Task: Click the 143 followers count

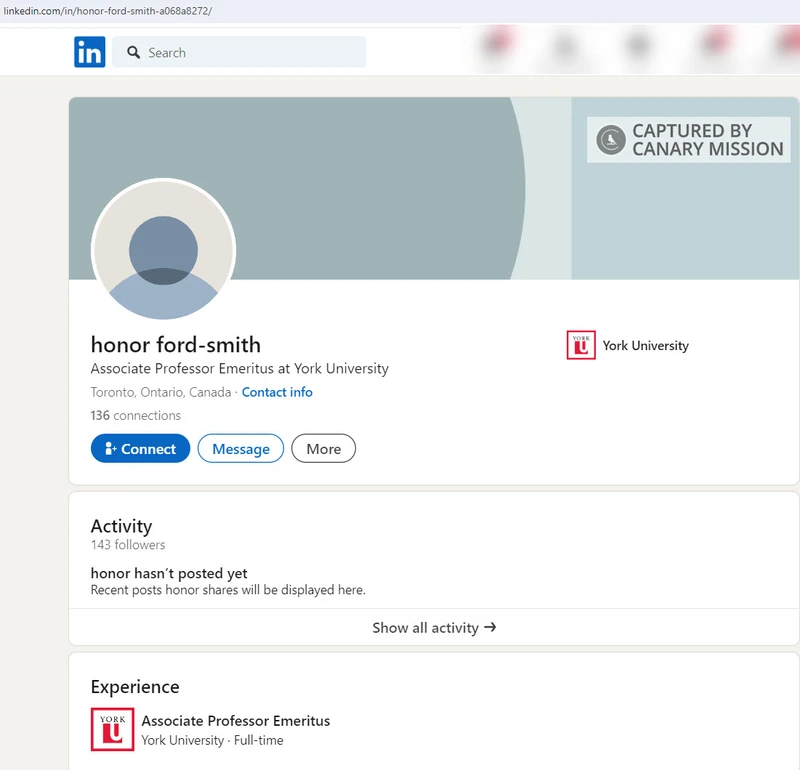Action: (128, 545)
